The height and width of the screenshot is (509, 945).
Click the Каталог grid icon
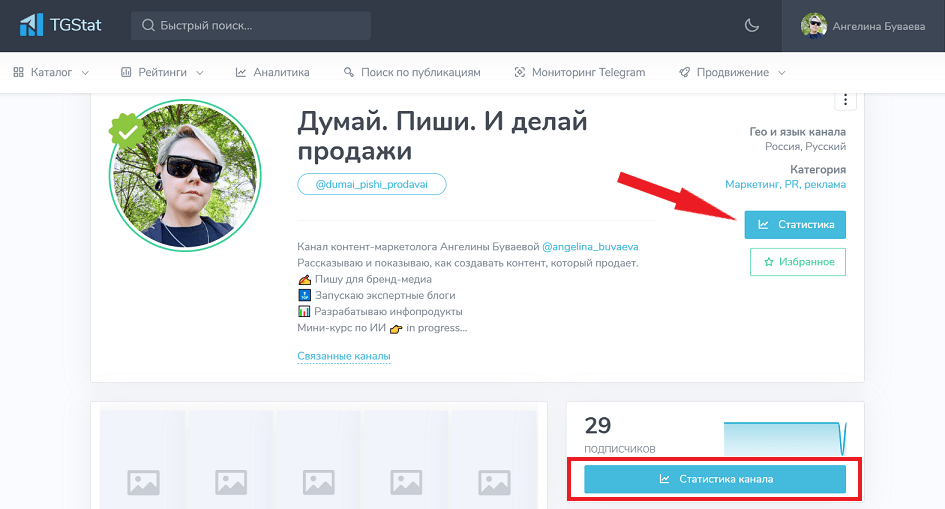19,72
